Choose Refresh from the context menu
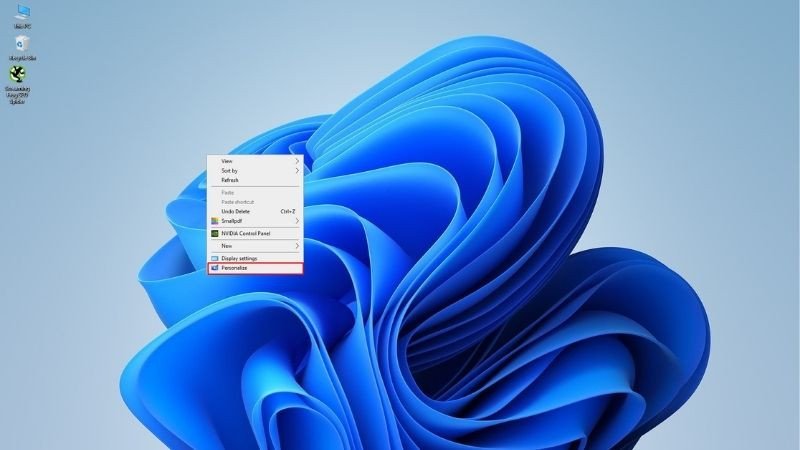This screenshot has width=800, height=450. pos(230,180)
